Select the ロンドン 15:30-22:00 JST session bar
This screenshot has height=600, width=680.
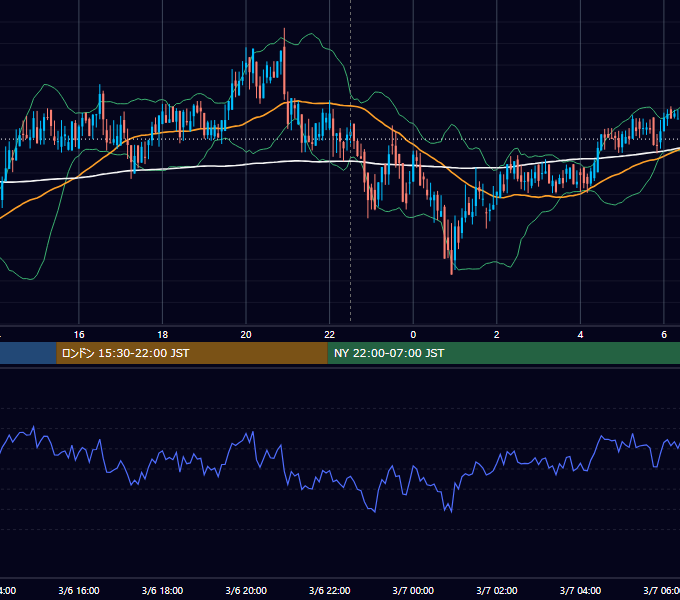[192, 353]
